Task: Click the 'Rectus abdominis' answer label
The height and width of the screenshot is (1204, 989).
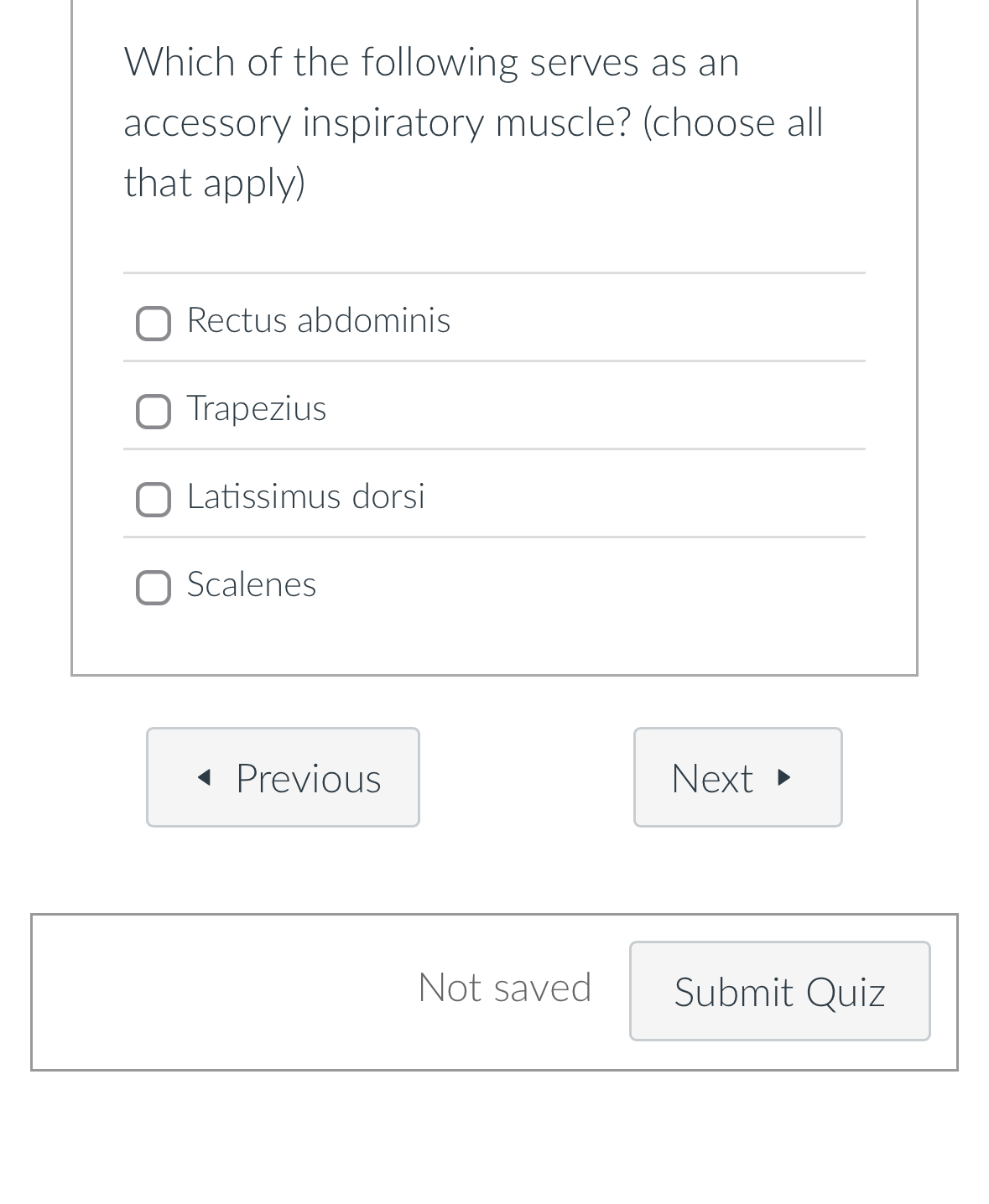Action: 319,320
